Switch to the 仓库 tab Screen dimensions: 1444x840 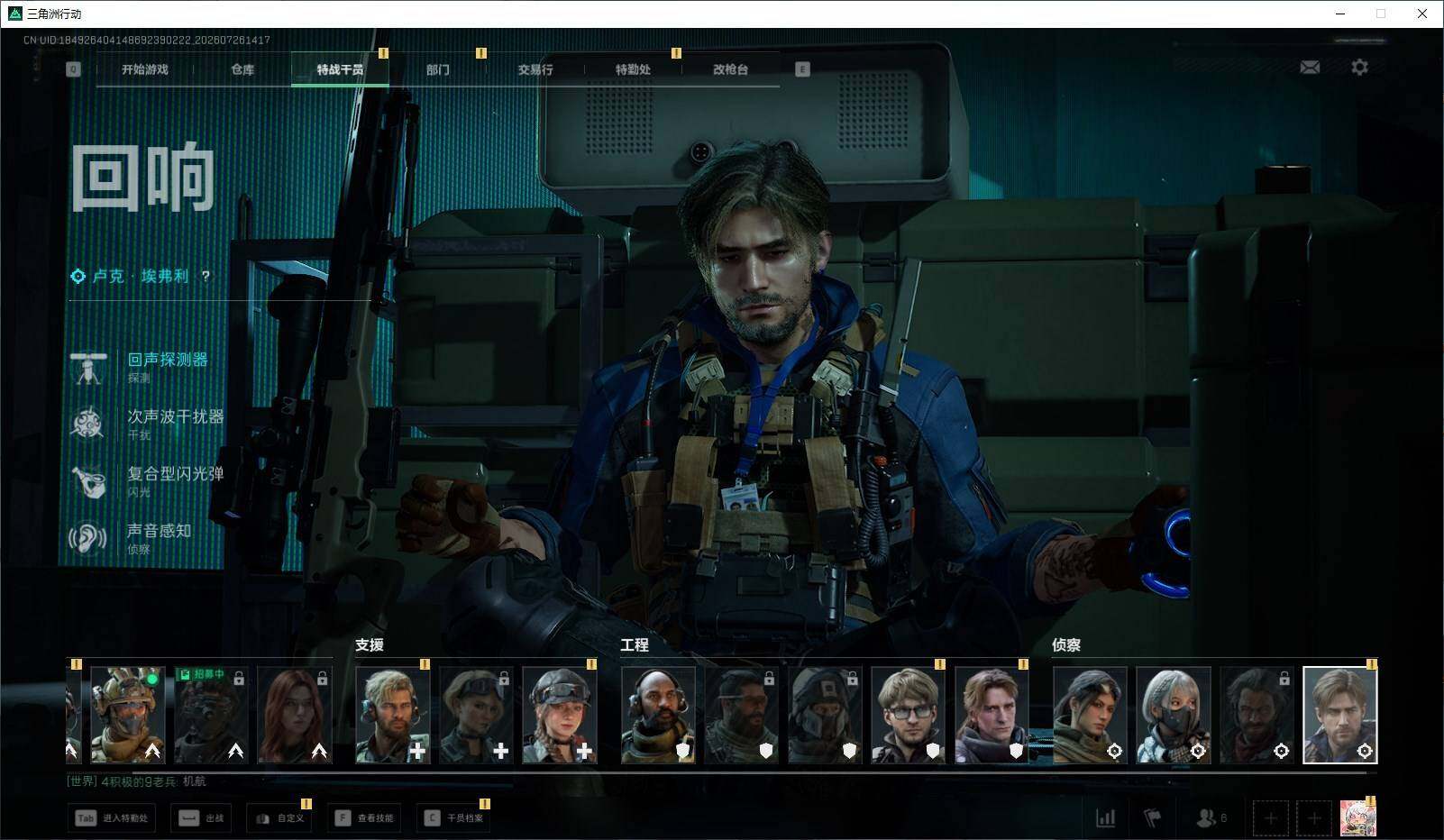point(242,69)
